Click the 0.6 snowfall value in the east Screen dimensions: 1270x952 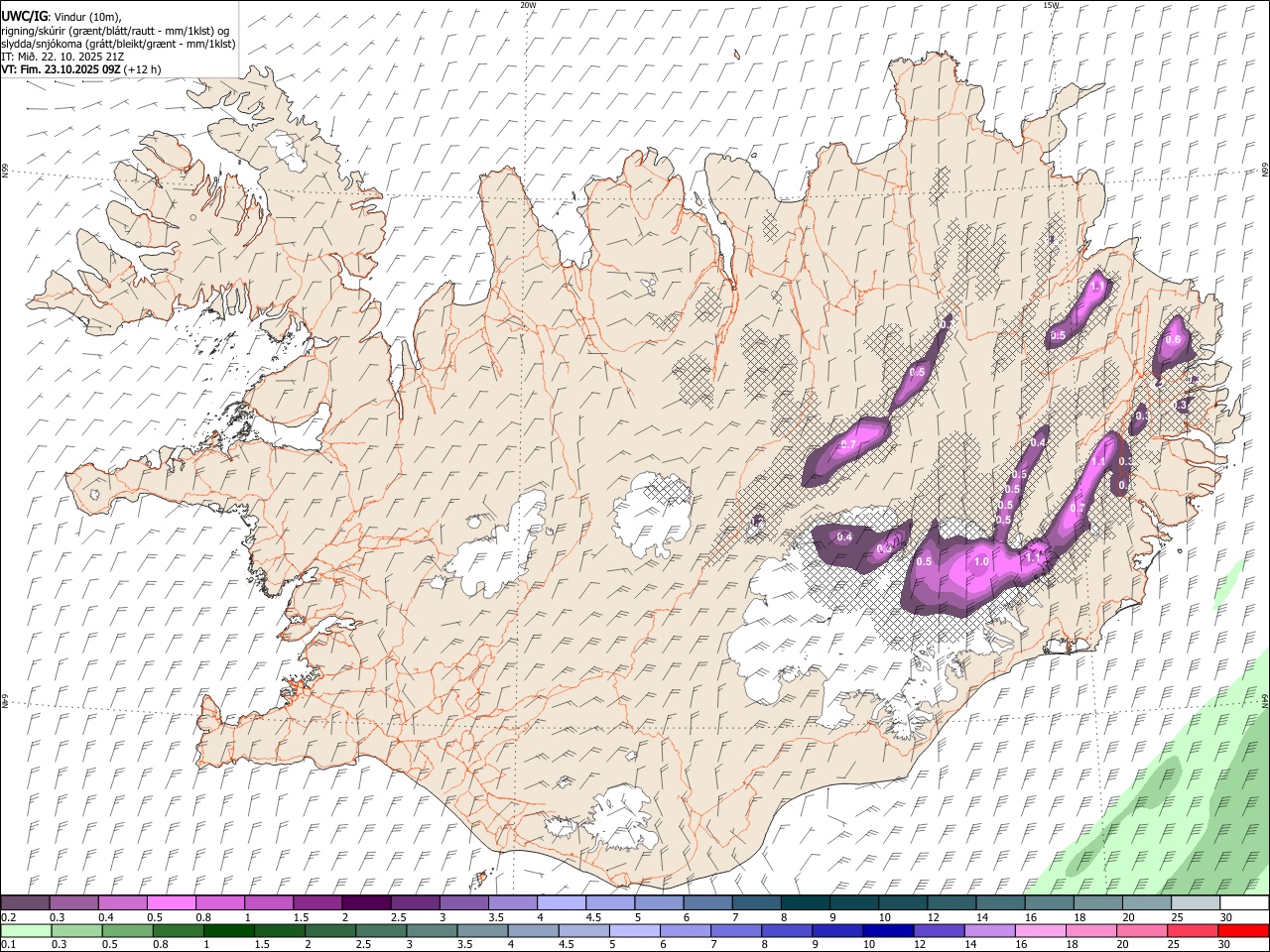1173,339
